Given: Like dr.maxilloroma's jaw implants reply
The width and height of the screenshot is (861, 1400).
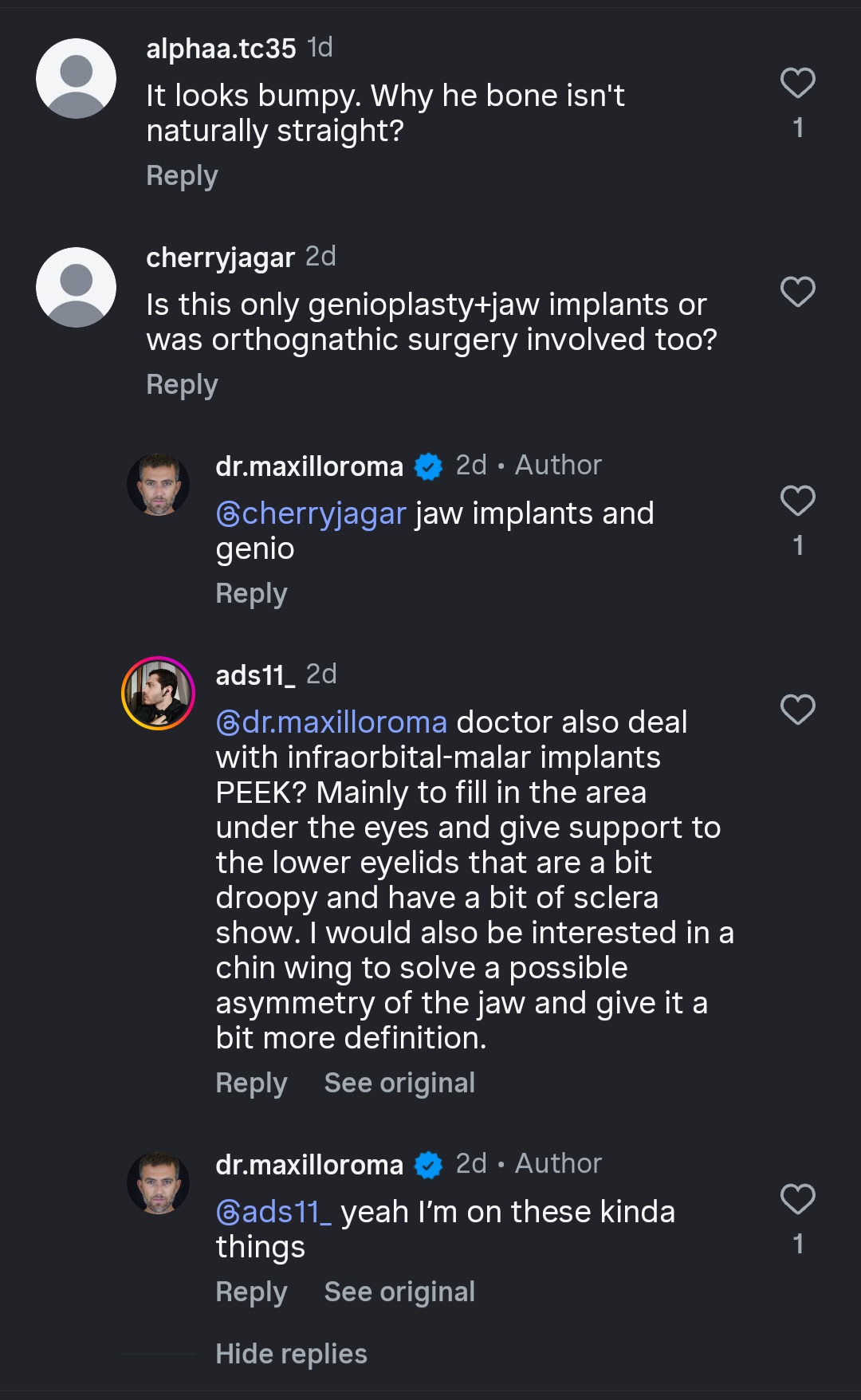Looking at the screenshot, I should point(797,501).
